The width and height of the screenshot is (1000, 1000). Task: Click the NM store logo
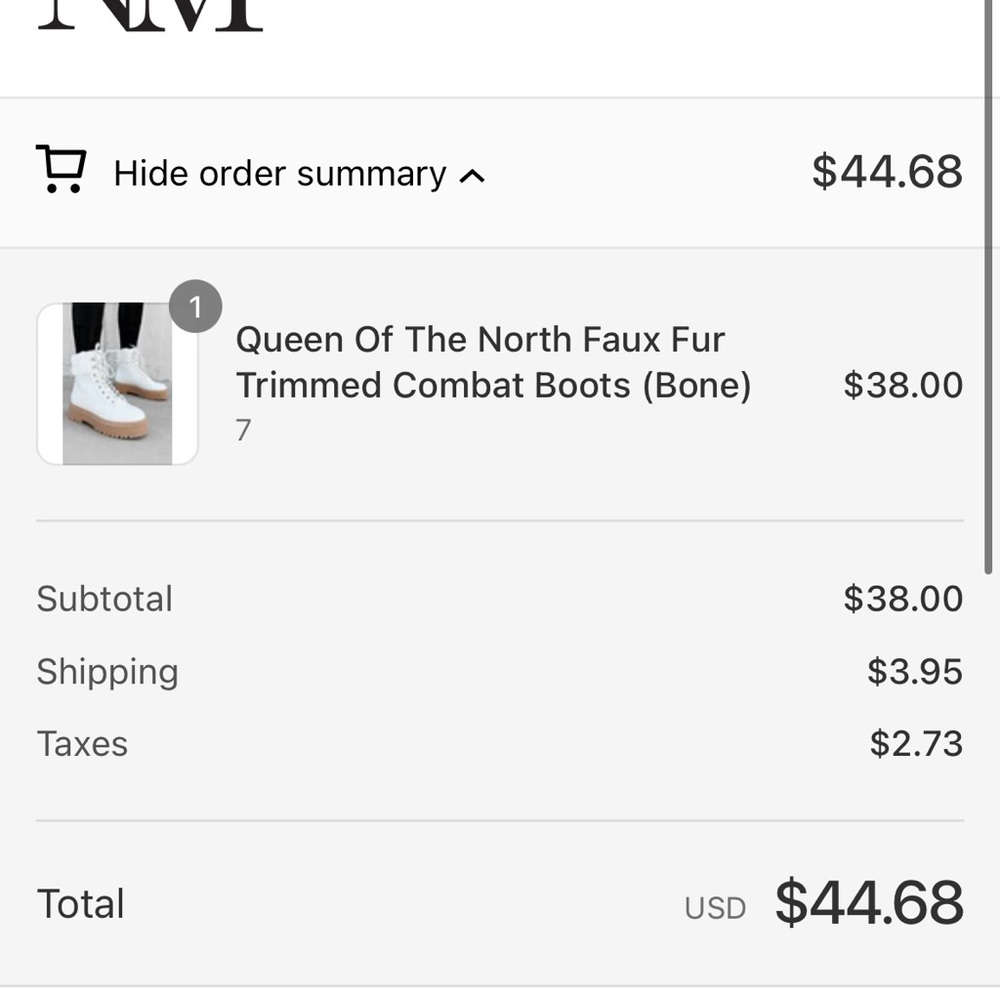point(150,15)
